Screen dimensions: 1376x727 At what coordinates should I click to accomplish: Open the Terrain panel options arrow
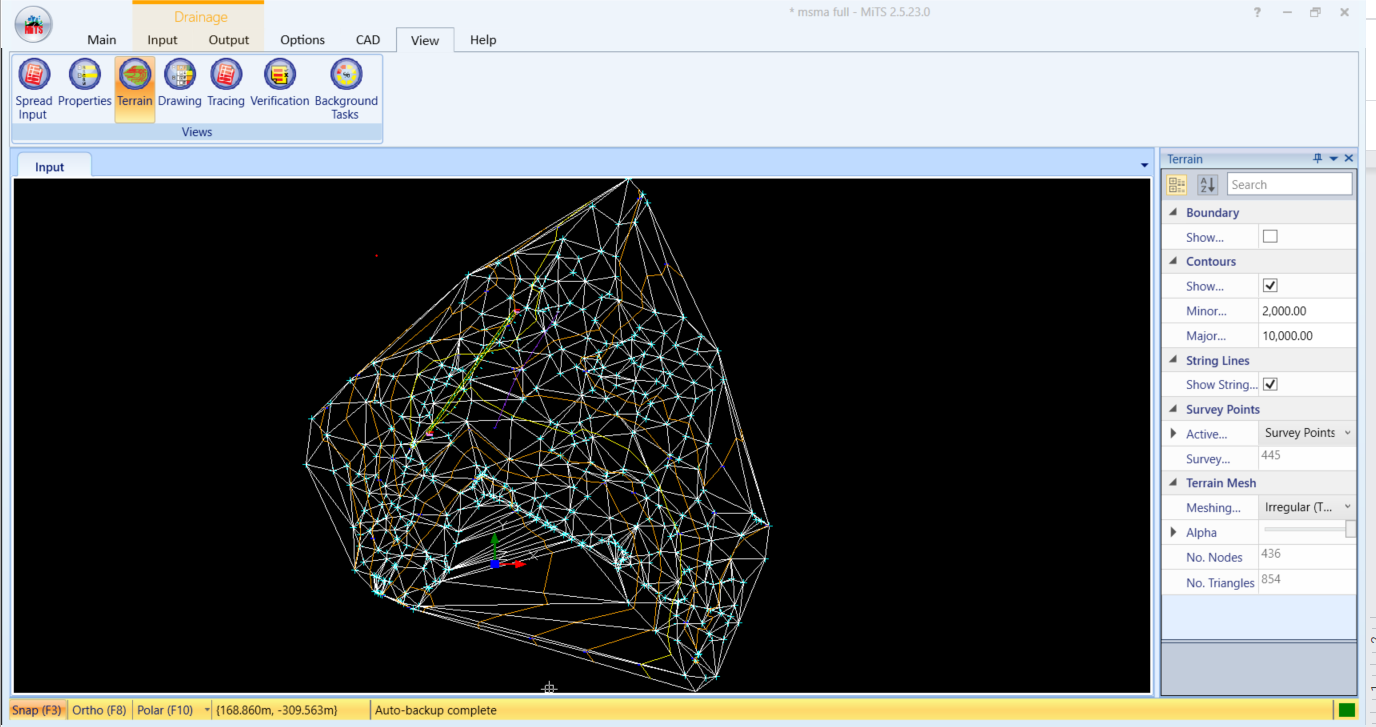click(1333, 159)
